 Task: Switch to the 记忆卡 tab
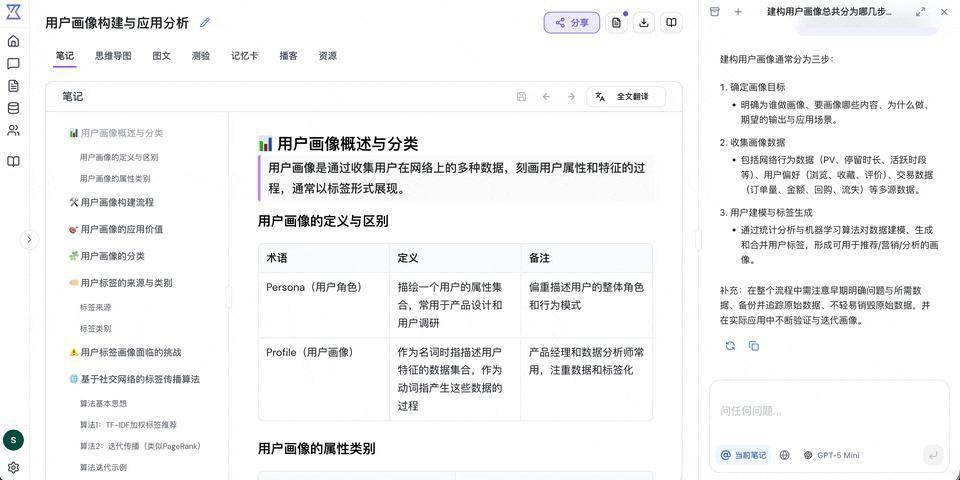click(244, 56)
